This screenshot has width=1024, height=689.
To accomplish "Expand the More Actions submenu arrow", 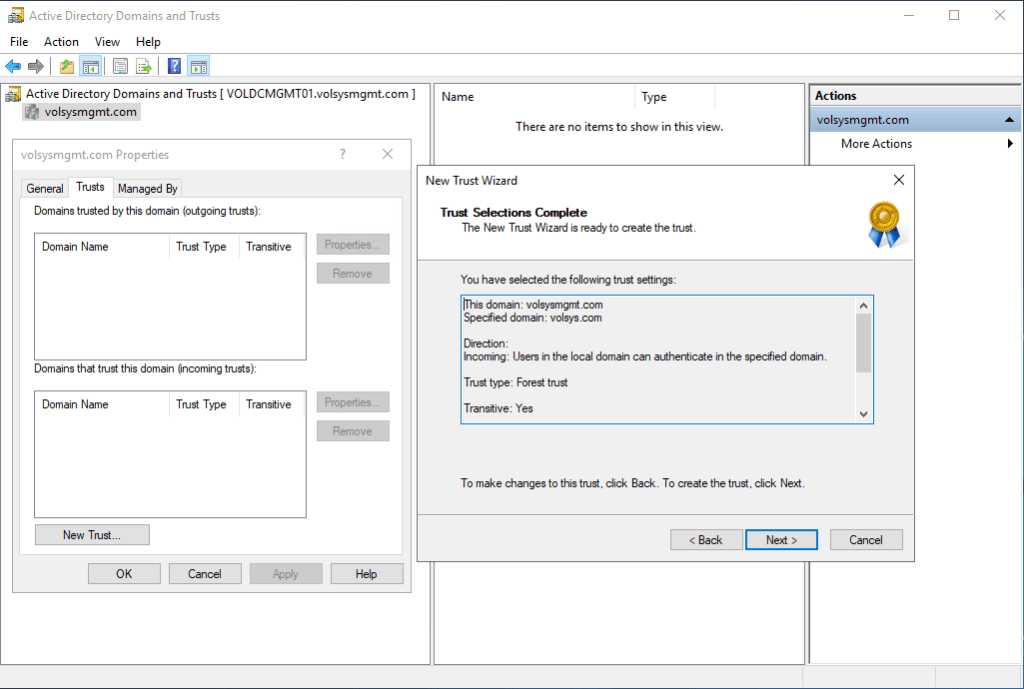I will click(1010, 144).
